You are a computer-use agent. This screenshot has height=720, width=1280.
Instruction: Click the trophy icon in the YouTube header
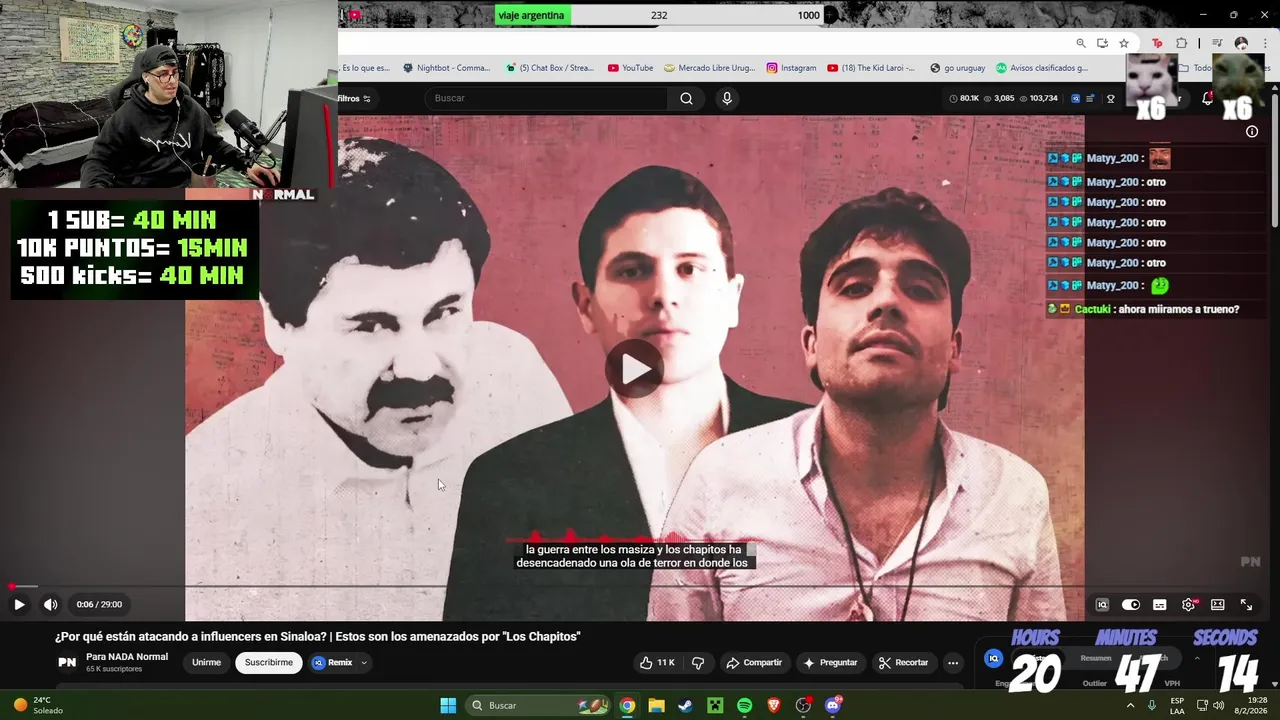(1110, 98)
